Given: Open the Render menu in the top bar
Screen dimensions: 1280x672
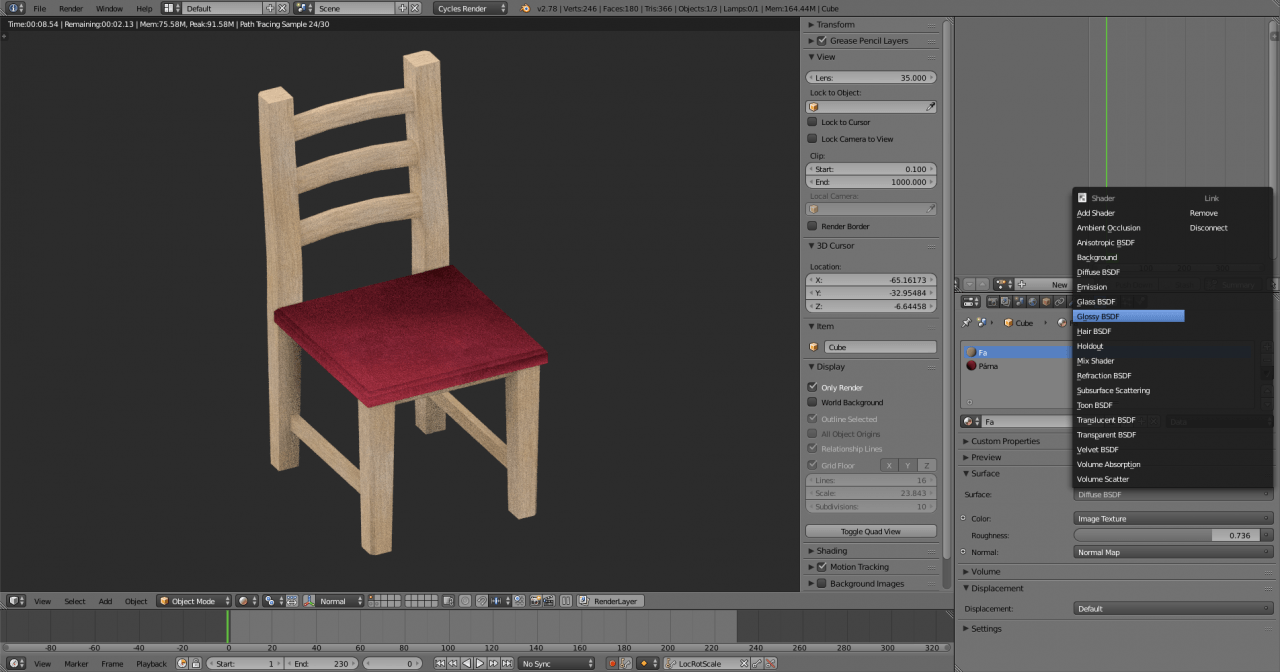Looking at the screenshot, I should 71,8.
